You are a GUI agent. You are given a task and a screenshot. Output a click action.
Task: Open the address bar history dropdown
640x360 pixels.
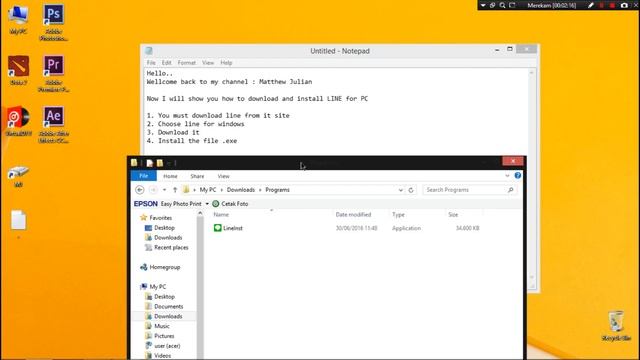point(400,190)
